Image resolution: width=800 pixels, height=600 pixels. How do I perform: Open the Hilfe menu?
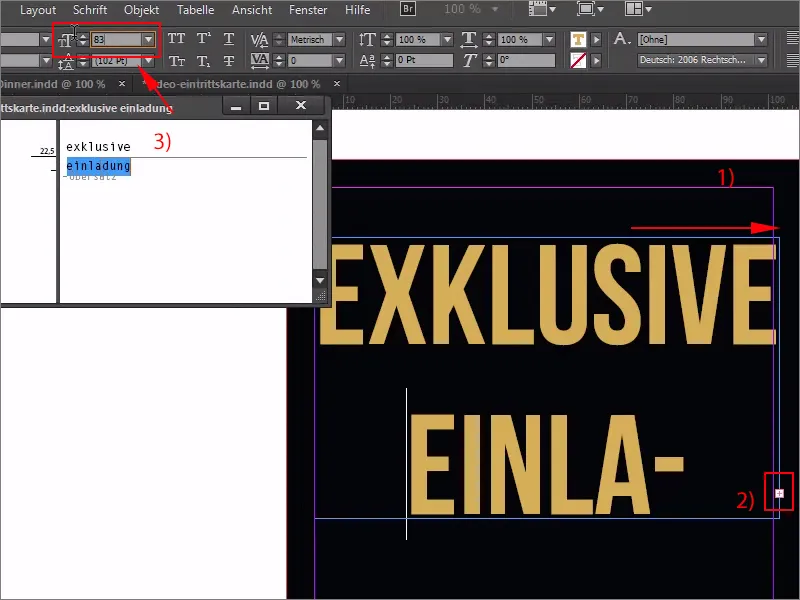[x=357, y=10]
